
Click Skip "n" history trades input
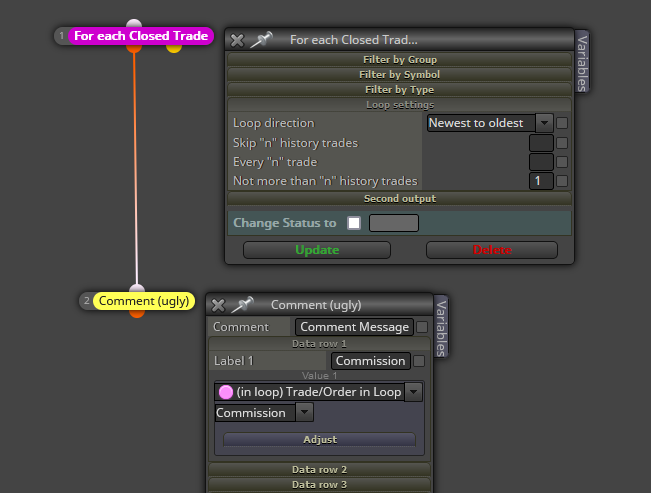coord(541,143)
